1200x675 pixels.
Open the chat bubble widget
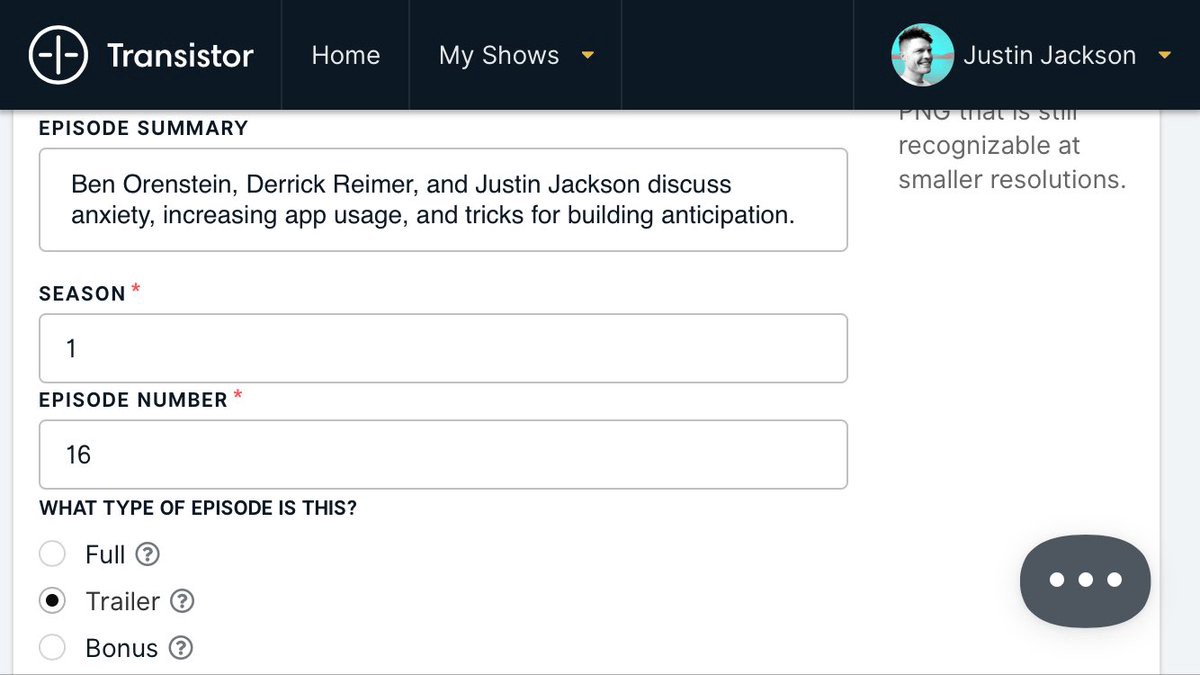coord(1085,580)
